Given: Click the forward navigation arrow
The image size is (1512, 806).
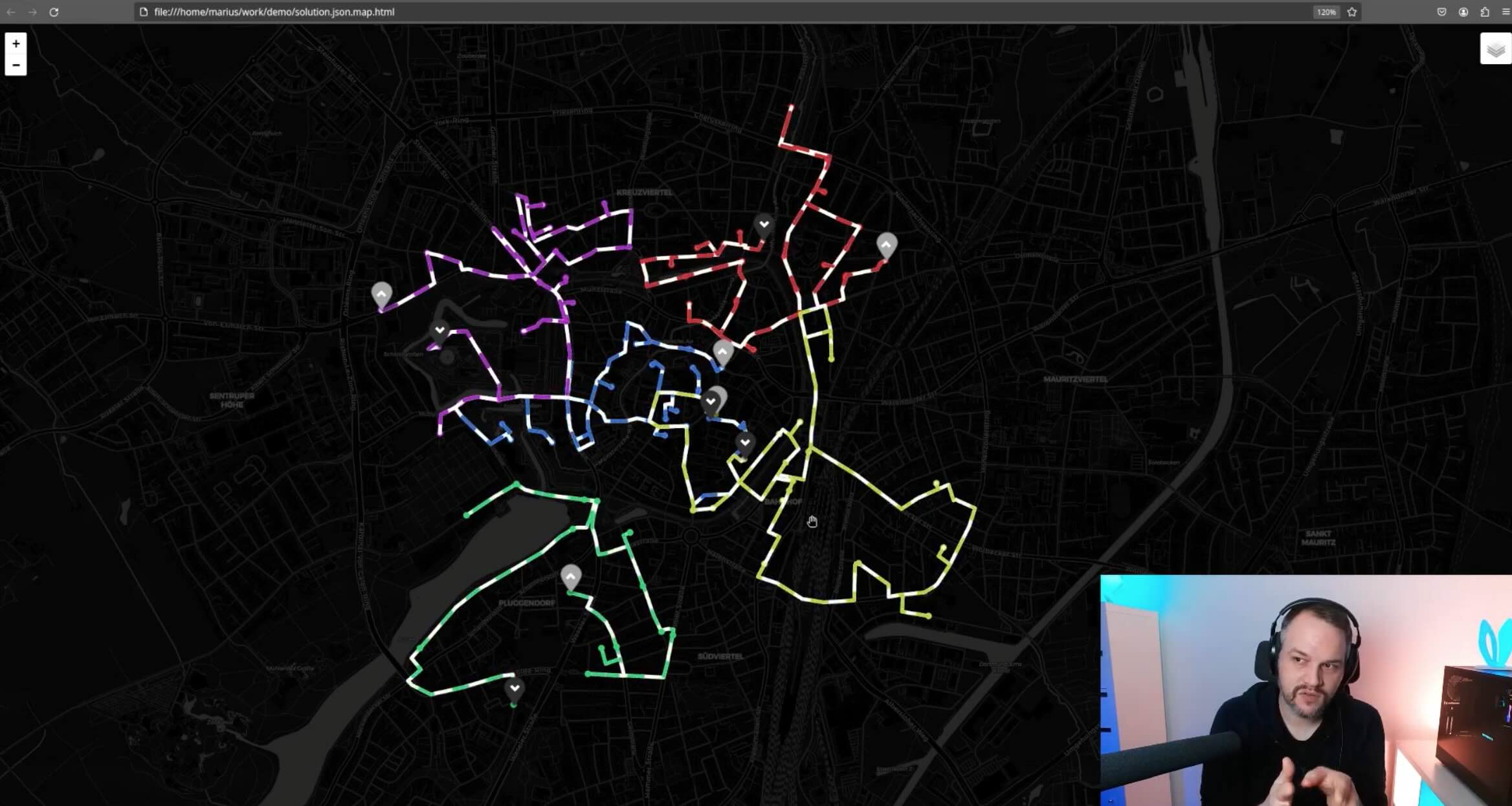Looking at the screenshot, I should [x=32, y=12].
